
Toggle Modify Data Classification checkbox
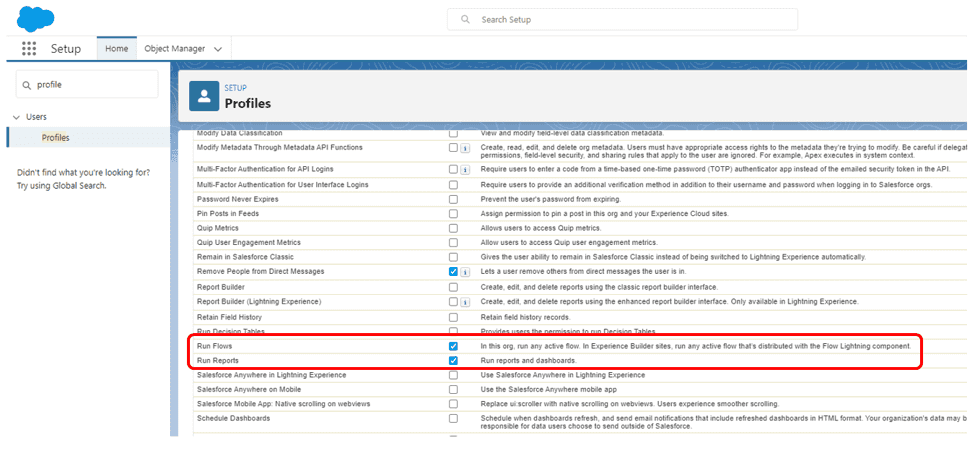(453, 133)
